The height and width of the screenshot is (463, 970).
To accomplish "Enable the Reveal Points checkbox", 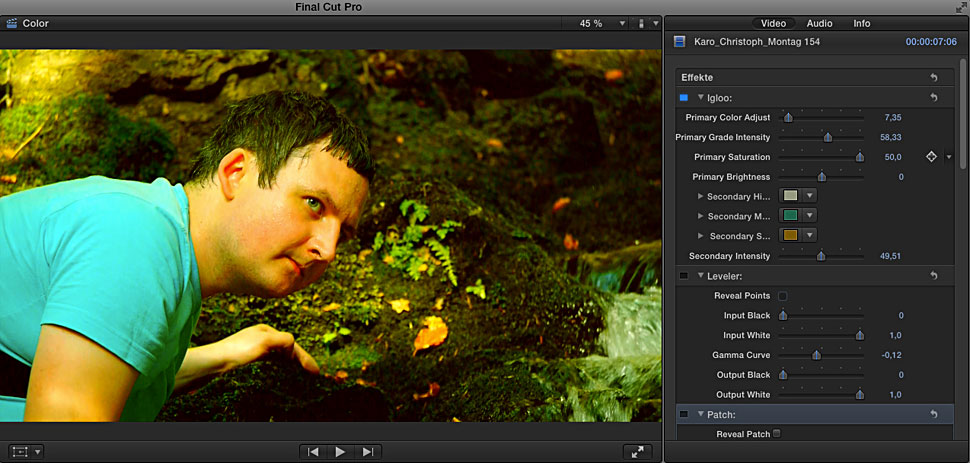I will coord(783,296).
